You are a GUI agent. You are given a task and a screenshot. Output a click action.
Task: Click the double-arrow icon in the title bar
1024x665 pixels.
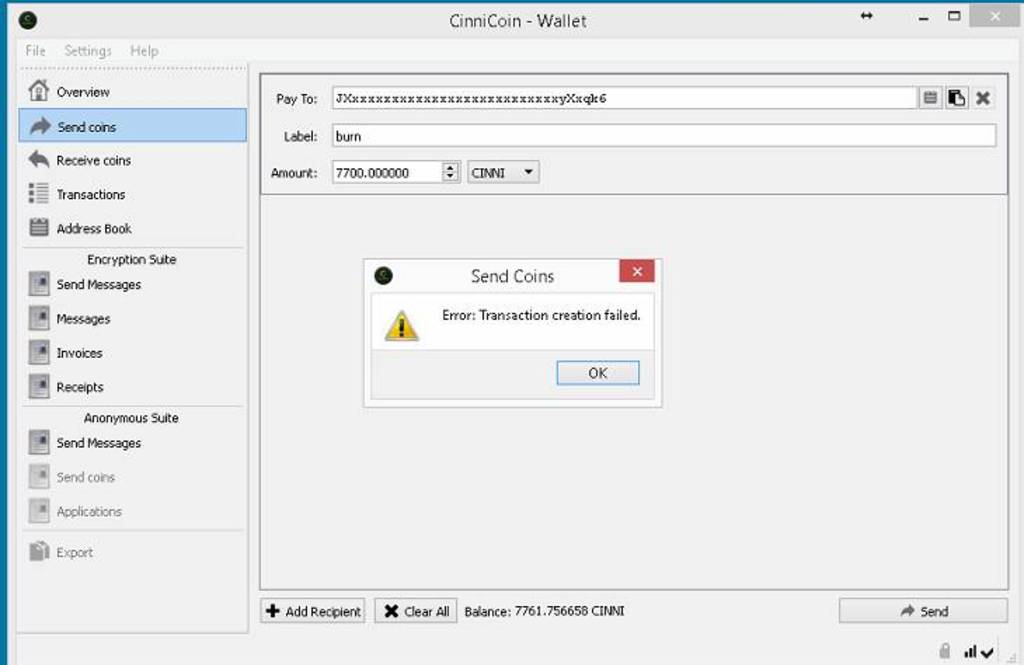point(867,16)
